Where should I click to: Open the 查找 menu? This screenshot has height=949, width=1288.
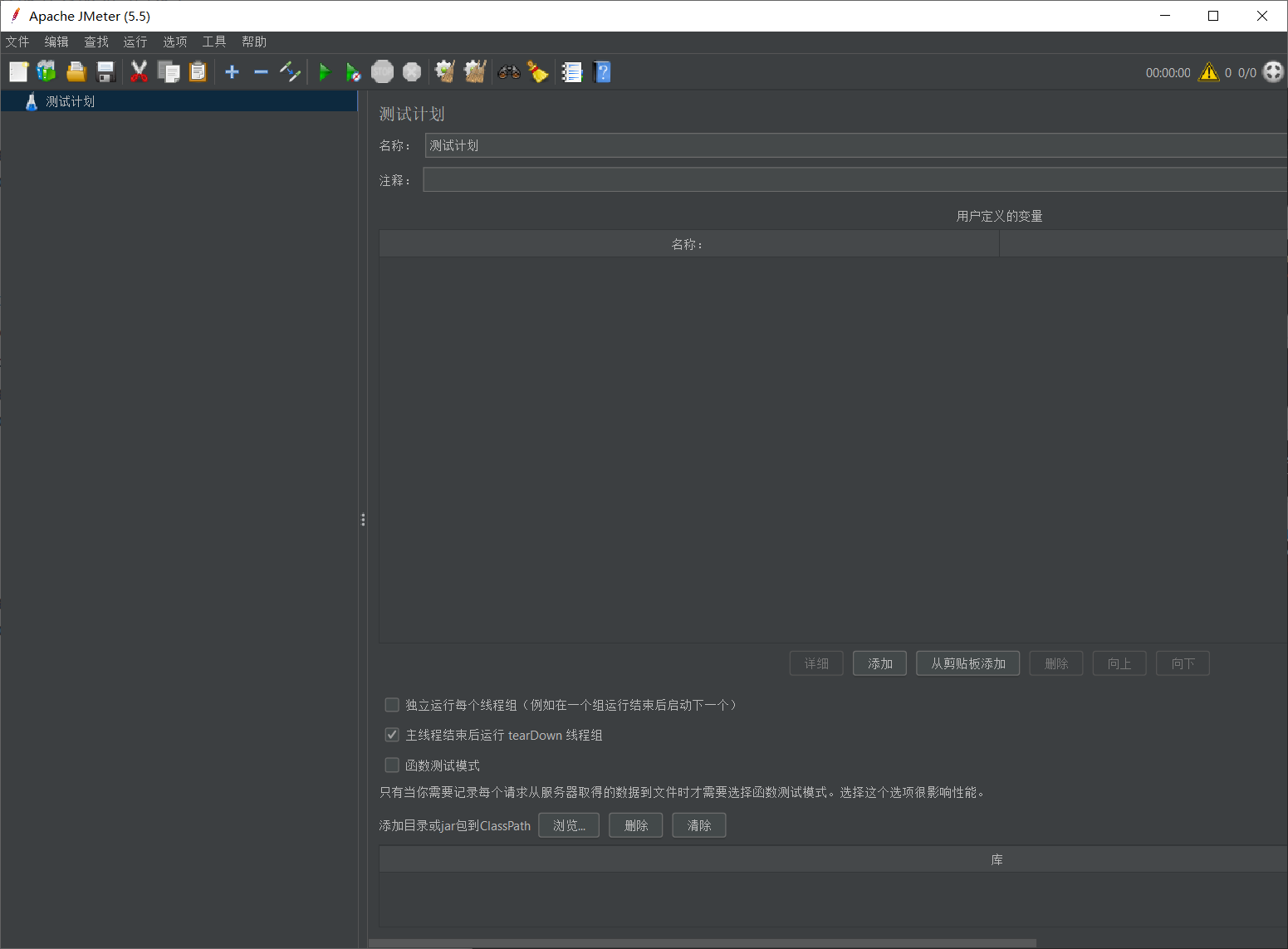tap(96, 42)
